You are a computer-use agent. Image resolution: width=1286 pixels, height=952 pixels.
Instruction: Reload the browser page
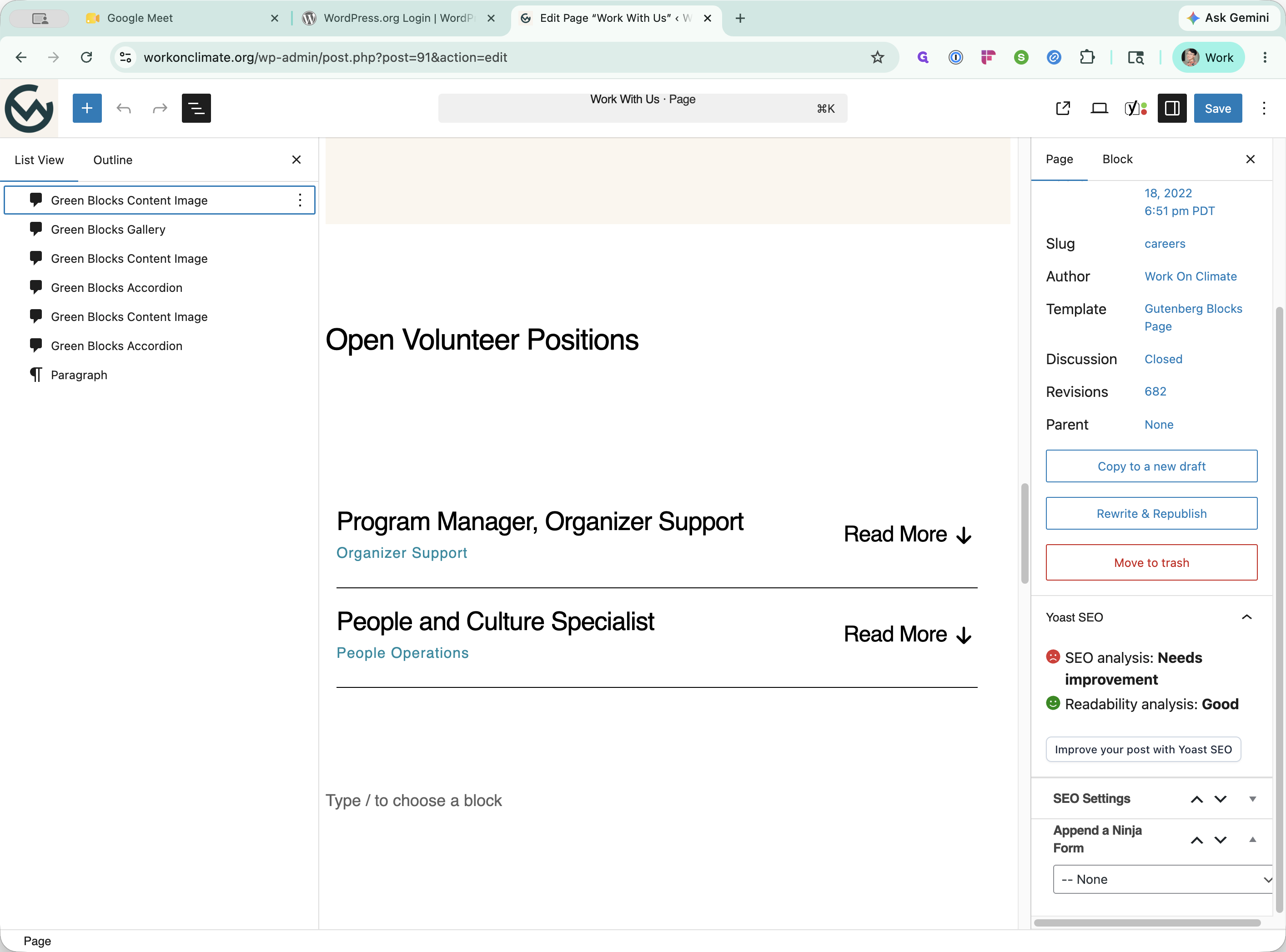[x=86, y=57]
